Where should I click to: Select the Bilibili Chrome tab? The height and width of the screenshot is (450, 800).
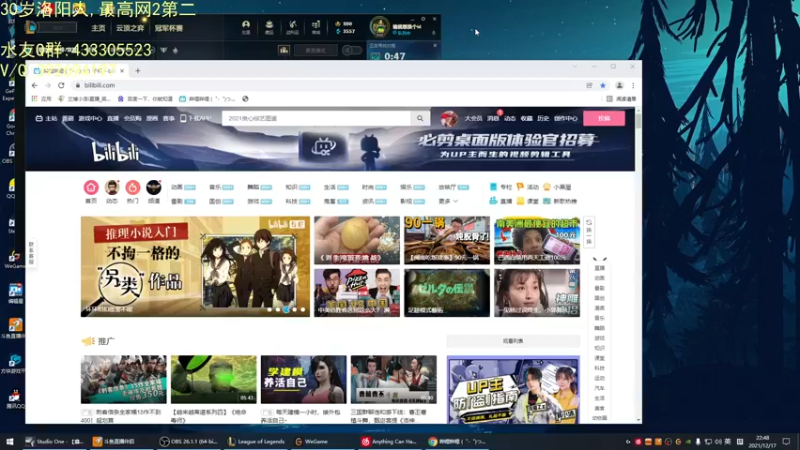tap(78, 71)
